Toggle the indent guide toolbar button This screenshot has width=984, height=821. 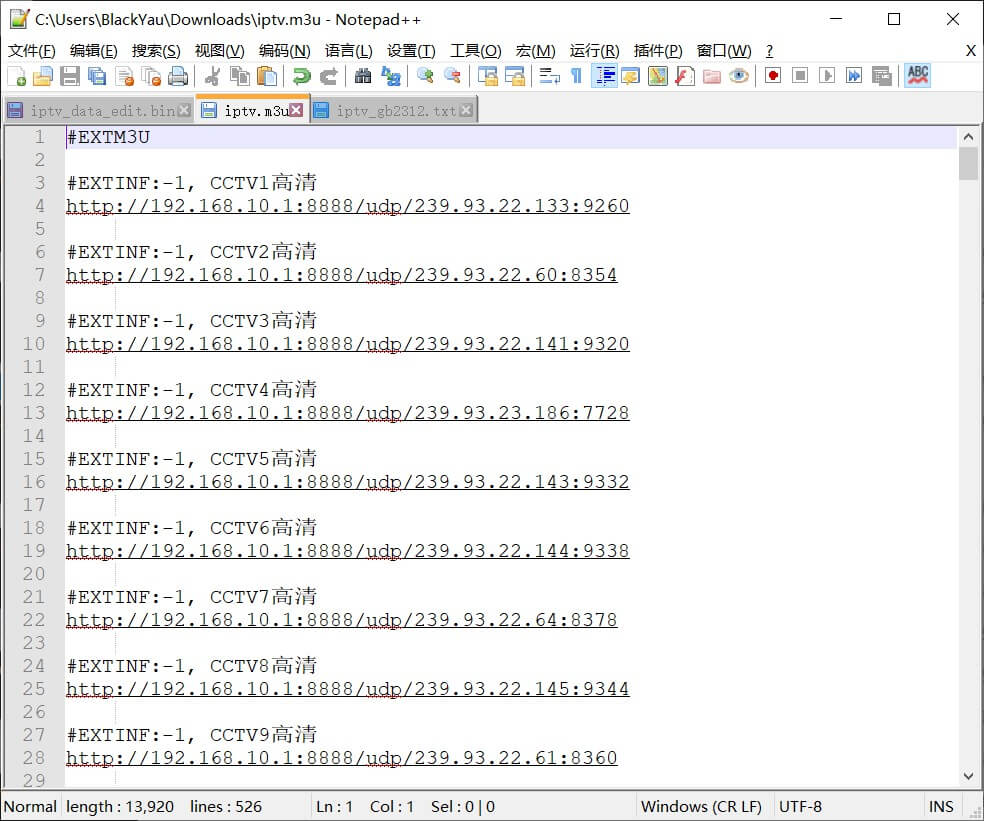tap(604, 77)
